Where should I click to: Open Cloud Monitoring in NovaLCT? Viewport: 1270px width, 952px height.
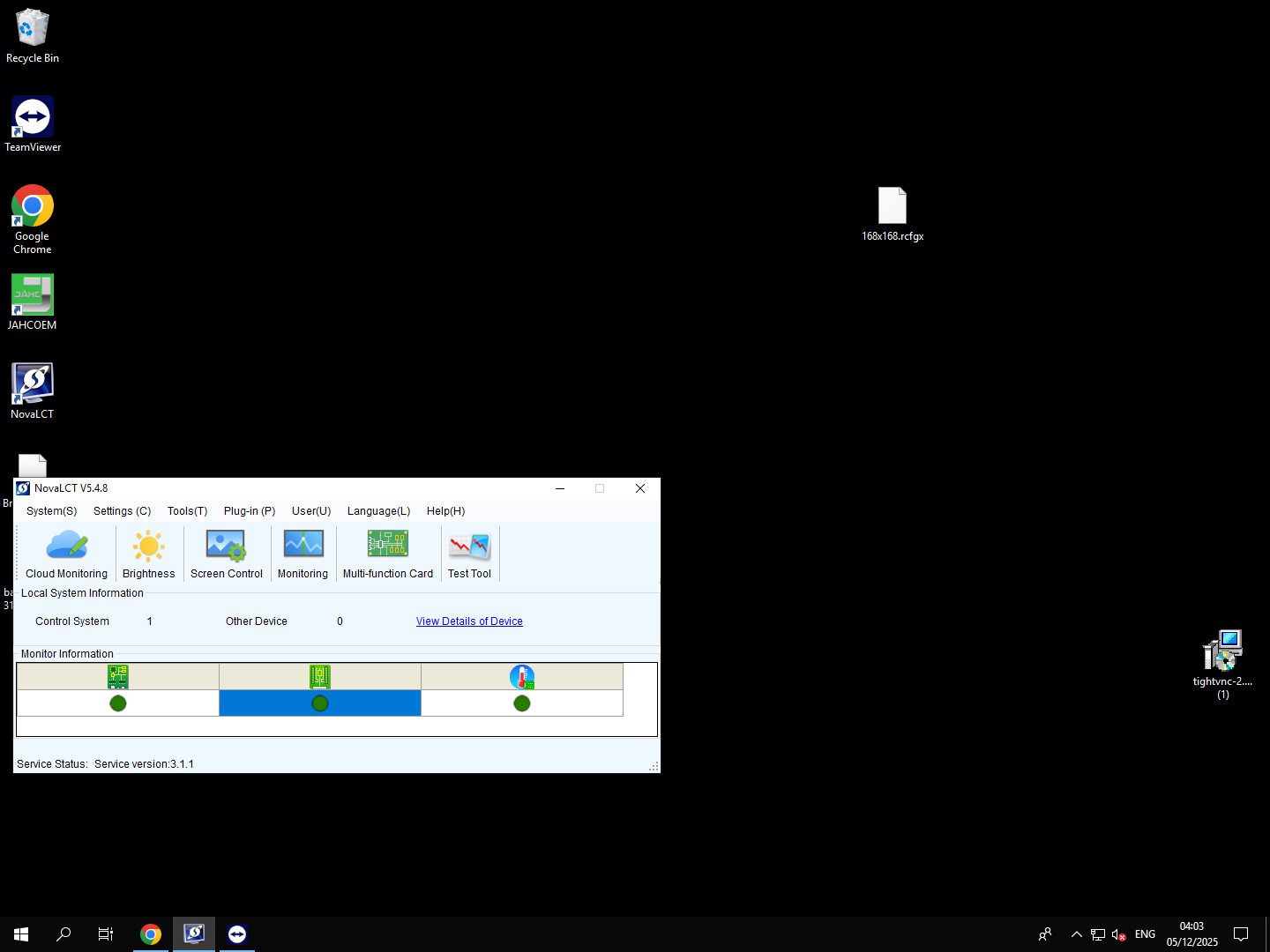click(66, 554)
